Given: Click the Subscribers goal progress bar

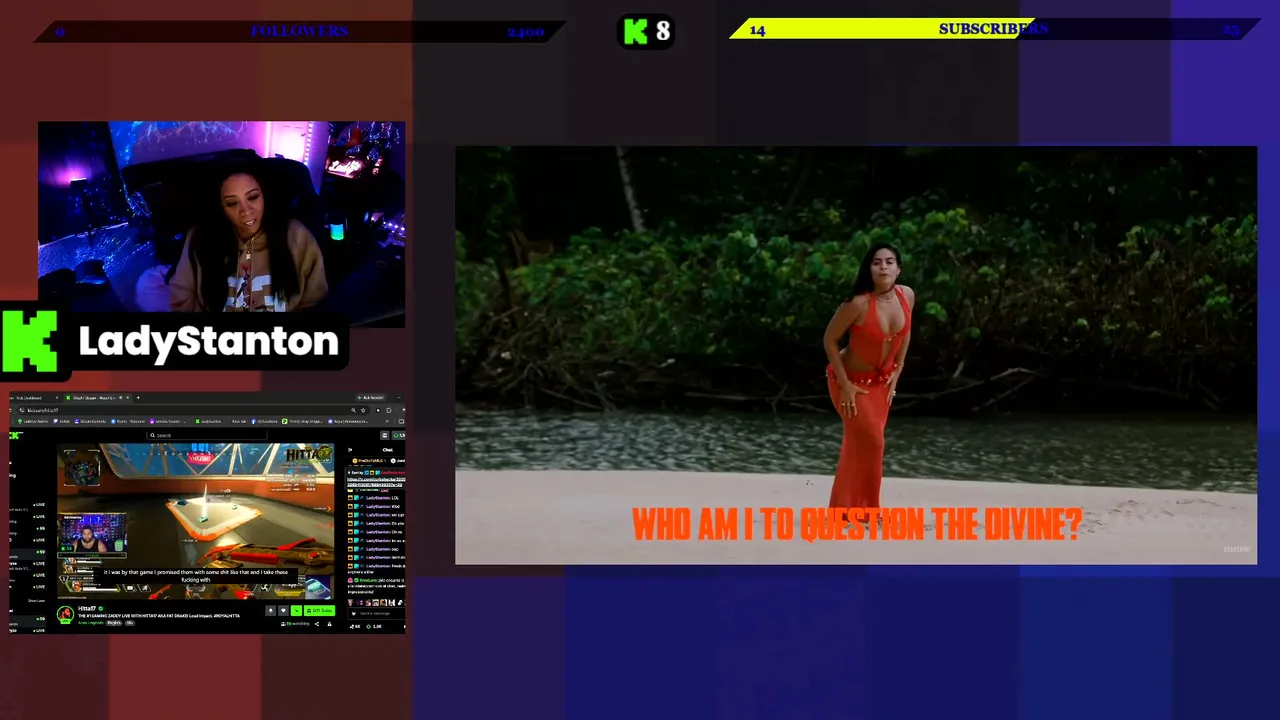Looking at the screenshot, I should [995, 30].
